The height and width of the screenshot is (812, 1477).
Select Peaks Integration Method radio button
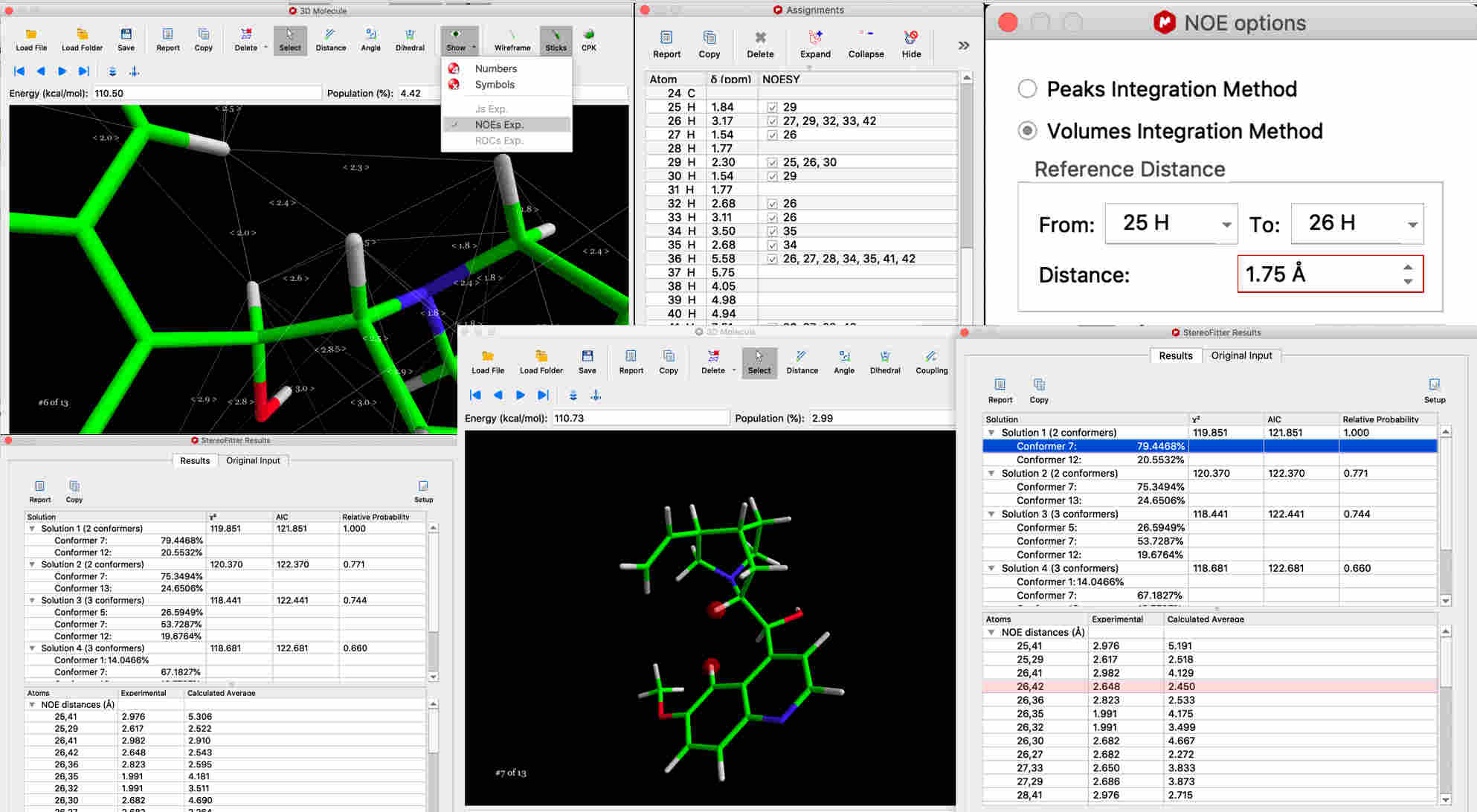pos(1027,89)
